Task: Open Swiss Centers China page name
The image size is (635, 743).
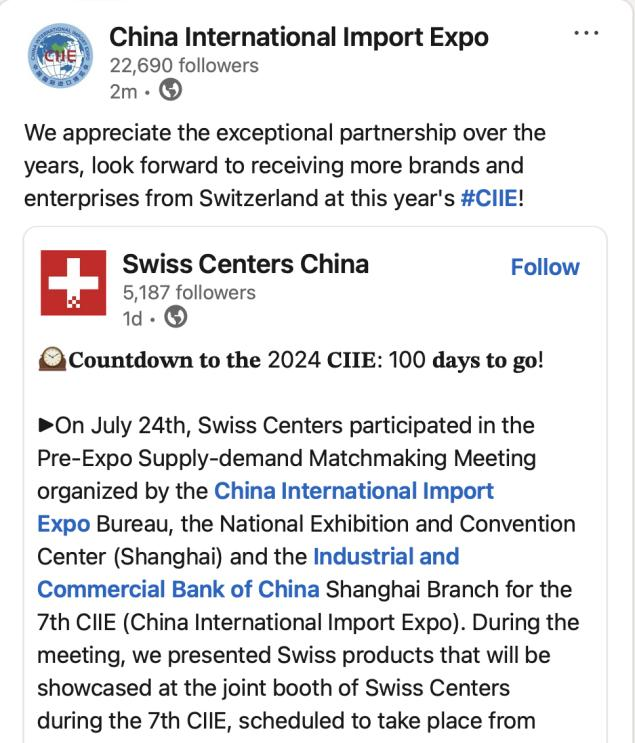Action: point(245,264)
